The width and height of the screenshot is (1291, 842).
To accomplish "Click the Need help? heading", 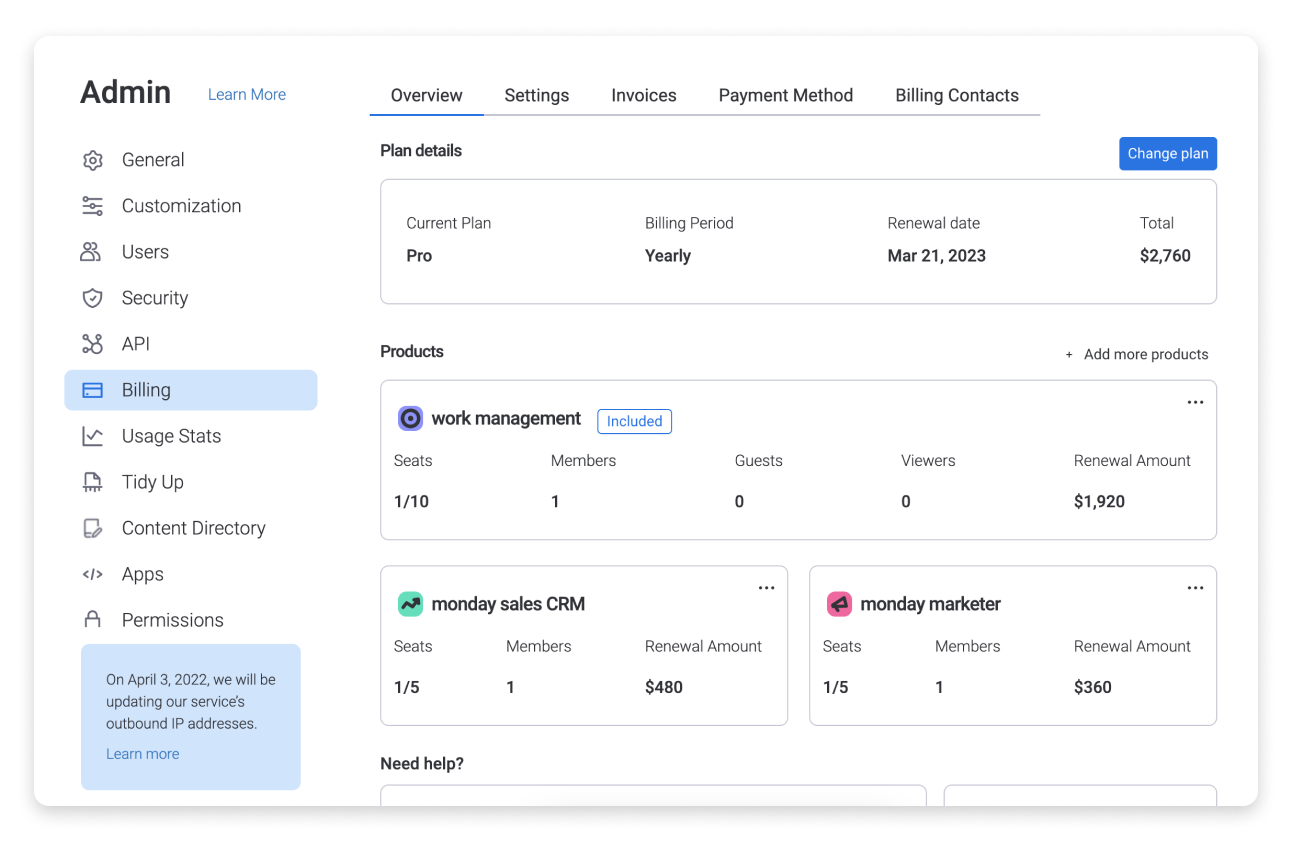I will pyautogui.click(x=422, y=764).
